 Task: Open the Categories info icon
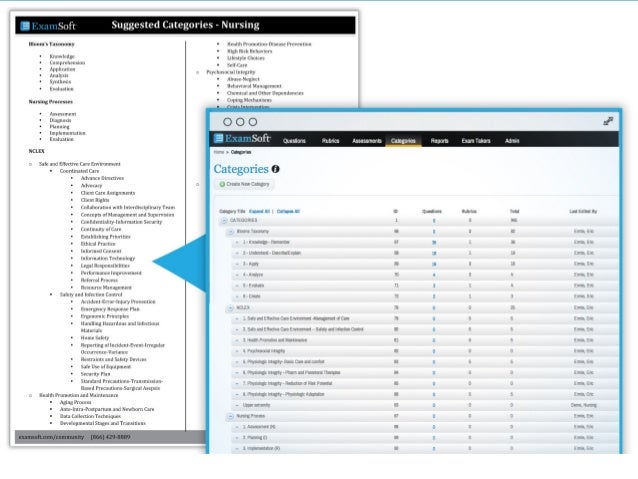(275, 169)
